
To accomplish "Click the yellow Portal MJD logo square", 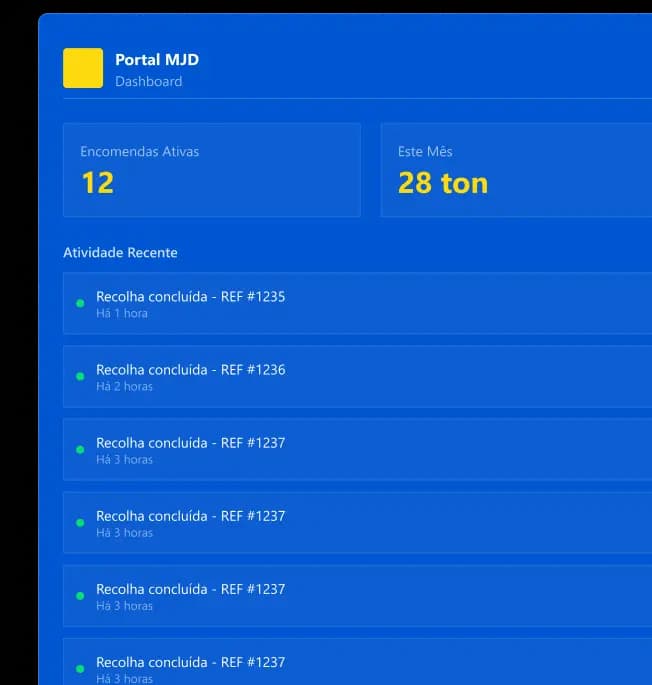I will [83, 68].
